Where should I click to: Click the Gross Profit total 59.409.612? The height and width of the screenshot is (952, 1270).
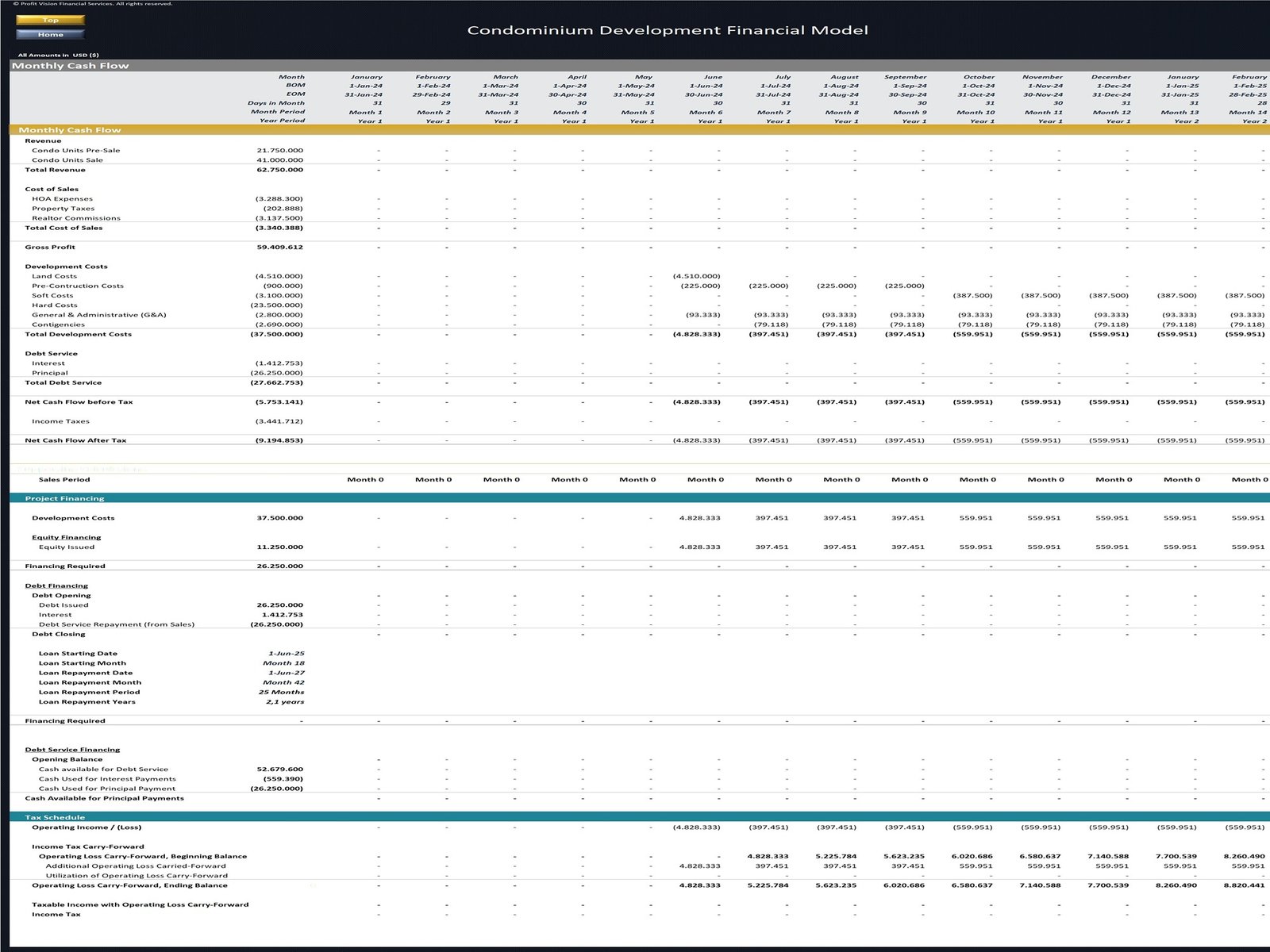point(279,247)
